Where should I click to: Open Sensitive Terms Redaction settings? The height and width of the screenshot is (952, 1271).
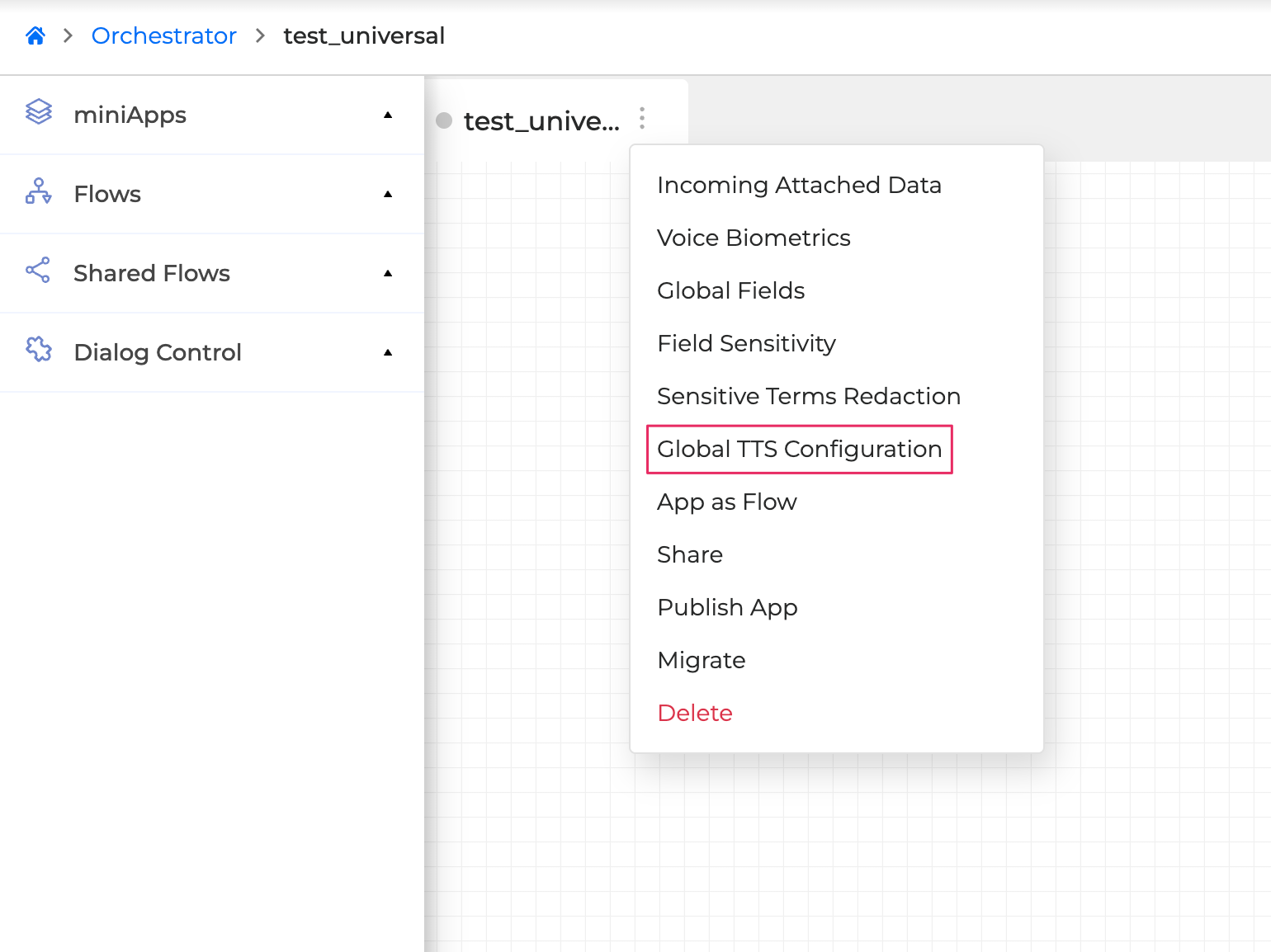809,396
